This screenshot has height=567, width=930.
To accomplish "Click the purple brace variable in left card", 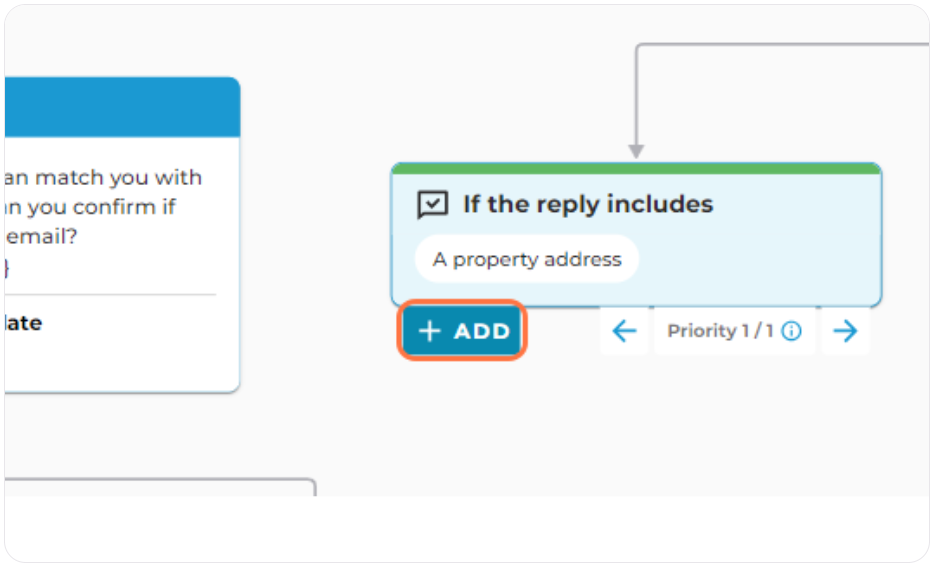I will coord(7,268).
